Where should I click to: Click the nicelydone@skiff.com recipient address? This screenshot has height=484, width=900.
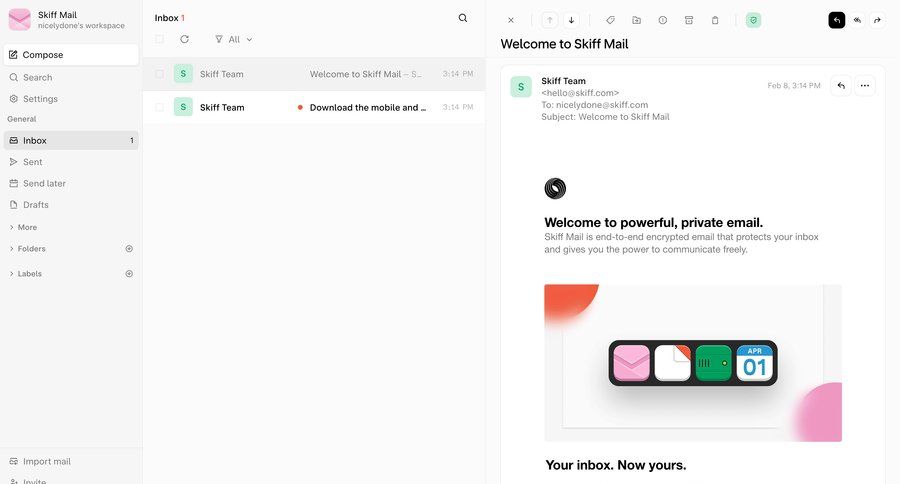coord(602,104)
